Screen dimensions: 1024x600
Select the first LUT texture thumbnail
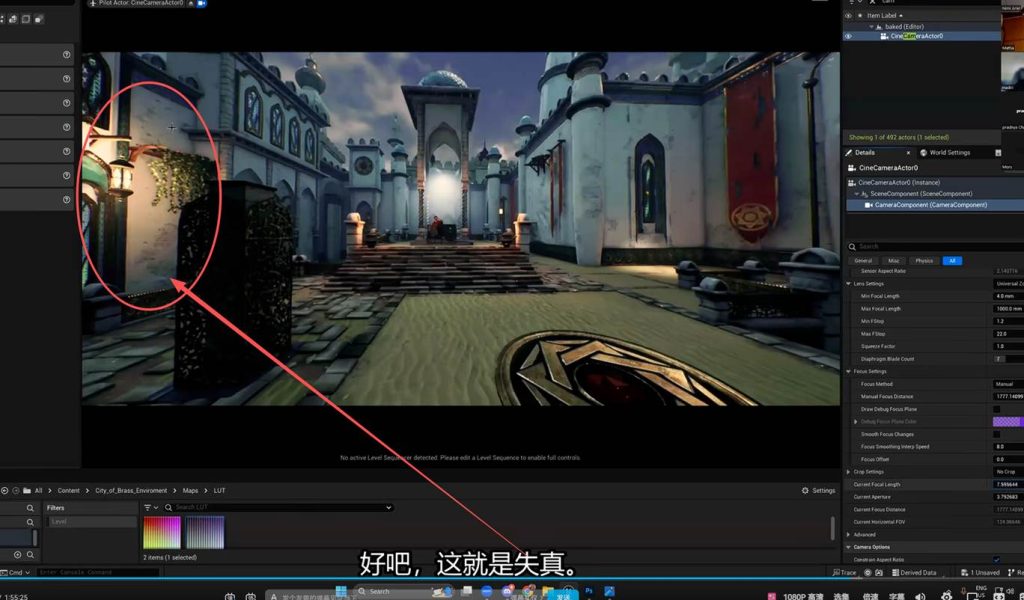[161, 532]
